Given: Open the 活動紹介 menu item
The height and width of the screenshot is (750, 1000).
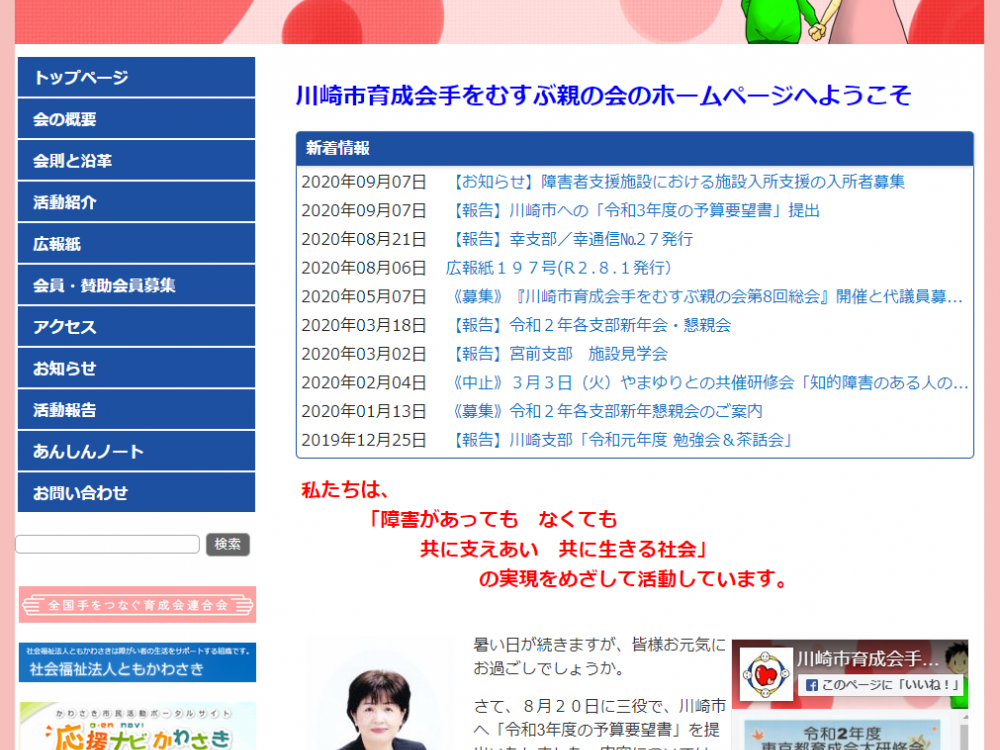Looking at the screenshot, I should 136,202.
